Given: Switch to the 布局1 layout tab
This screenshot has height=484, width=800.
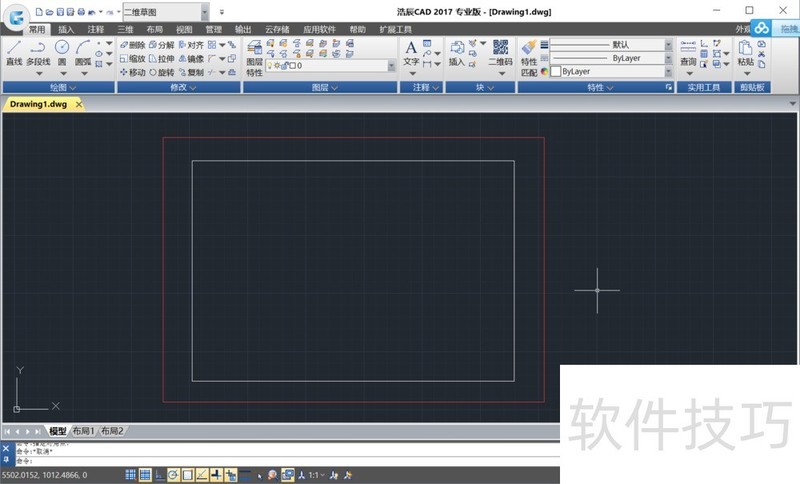Looking at the screenshot, I should [x=83, y=431].
